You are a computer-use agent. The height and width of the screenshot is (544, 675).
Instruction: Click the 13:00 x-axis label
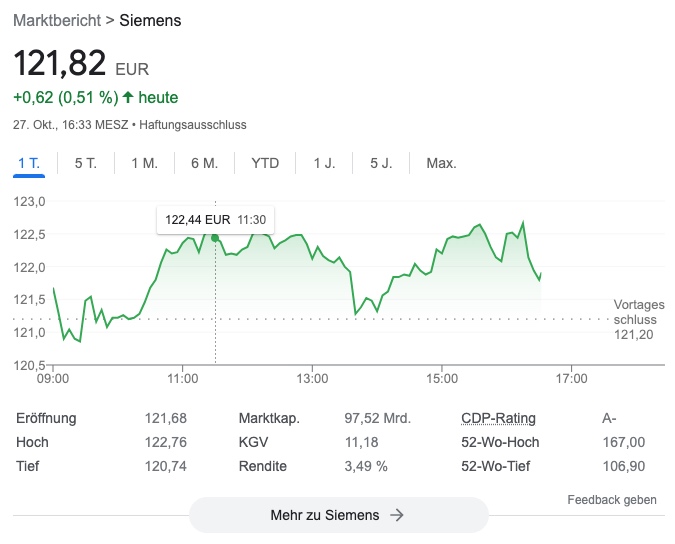point(312,379)
